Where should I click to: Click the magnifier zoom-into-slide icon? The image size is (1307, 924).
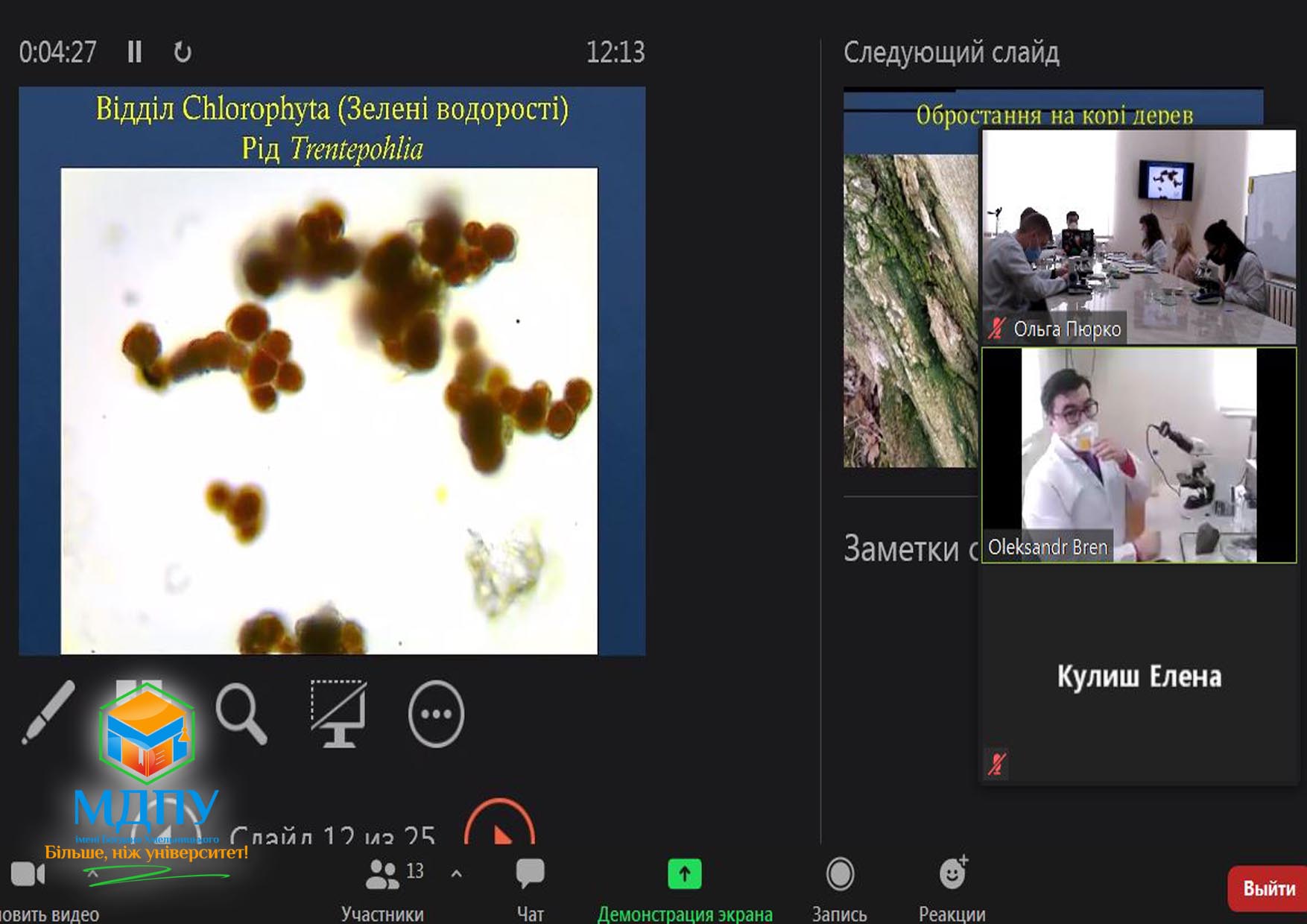coord(241,714)
